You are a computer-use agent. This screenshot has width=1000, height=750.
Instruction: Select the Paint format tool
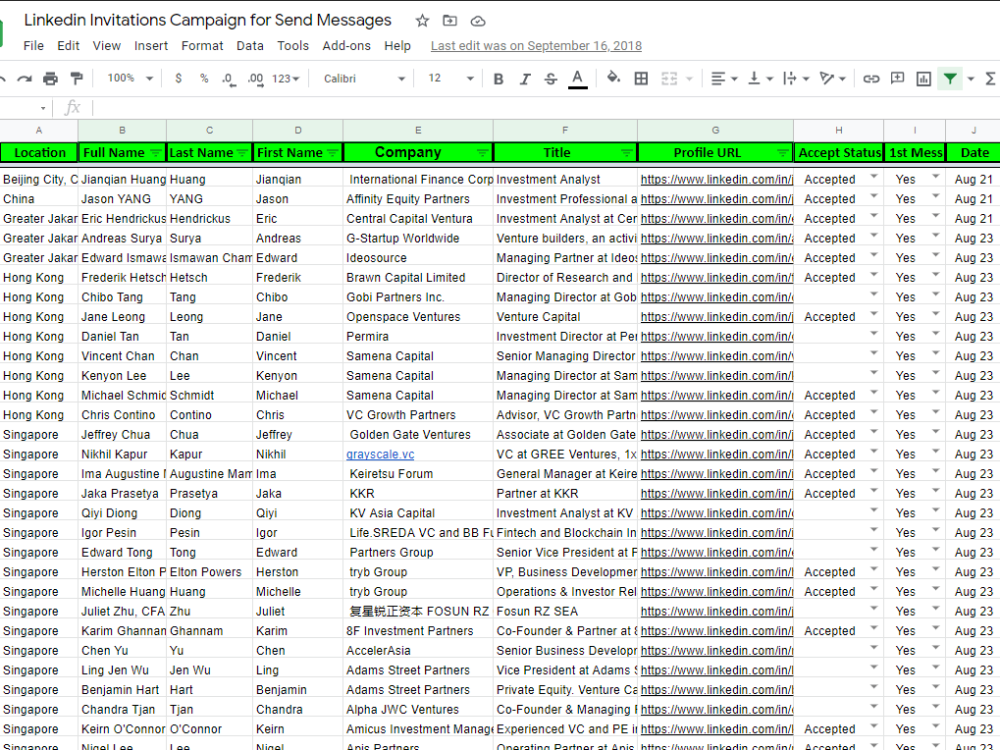tap(77, 77)
